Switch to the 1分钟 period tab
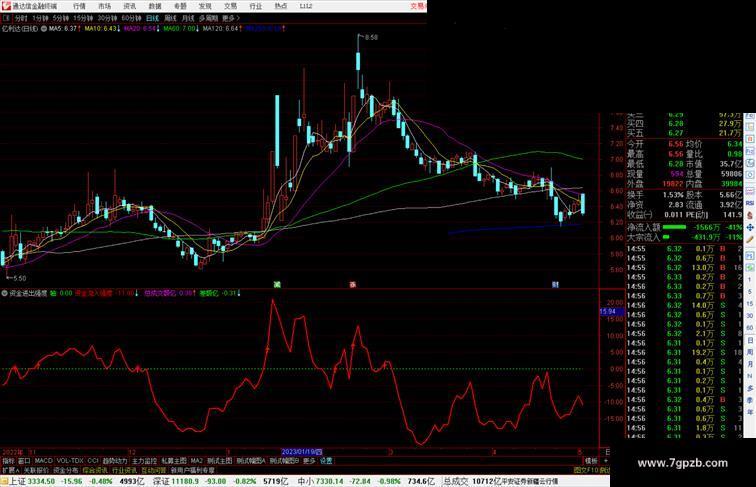This screenshot has height=487, width=756. click(x=40, y=18)
